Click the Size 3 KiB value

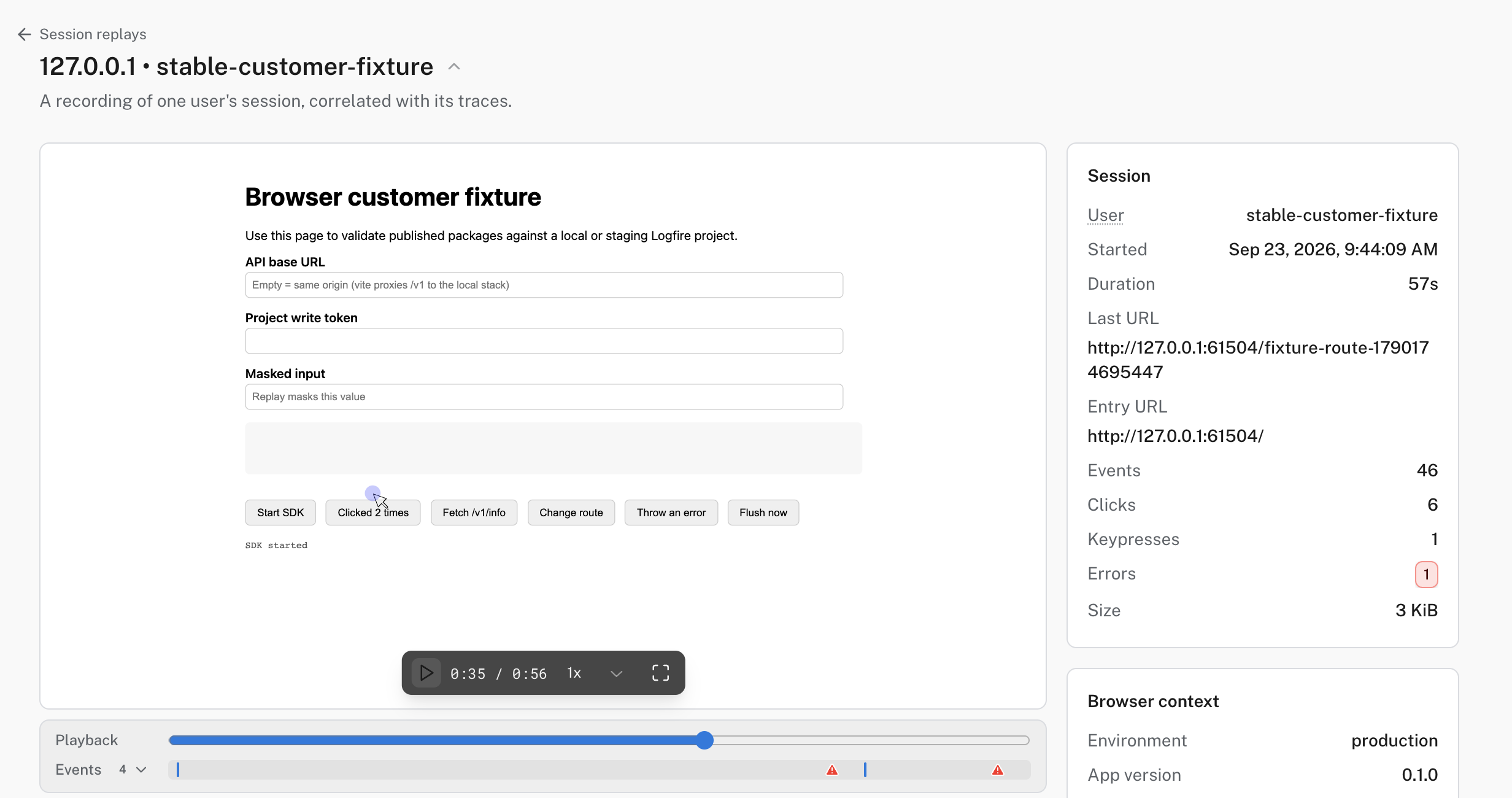(x=1417, y=610)
